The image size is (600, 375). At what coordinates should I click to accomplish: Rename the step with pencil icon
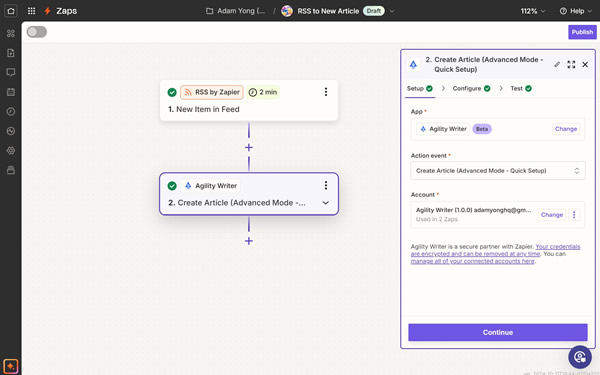(x=557, y=64)
